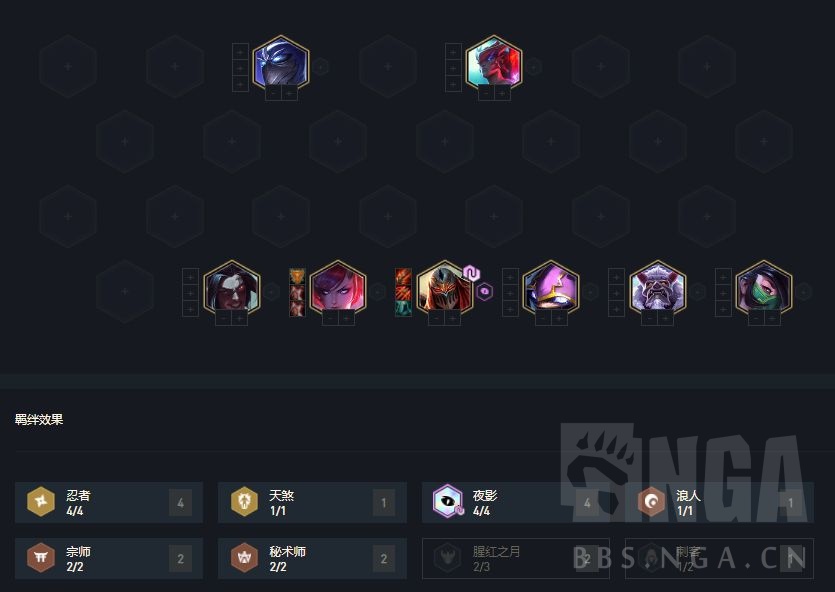
Task: Click the empty hexagon slot left of Kayn
Action: [x=125, y=291]
